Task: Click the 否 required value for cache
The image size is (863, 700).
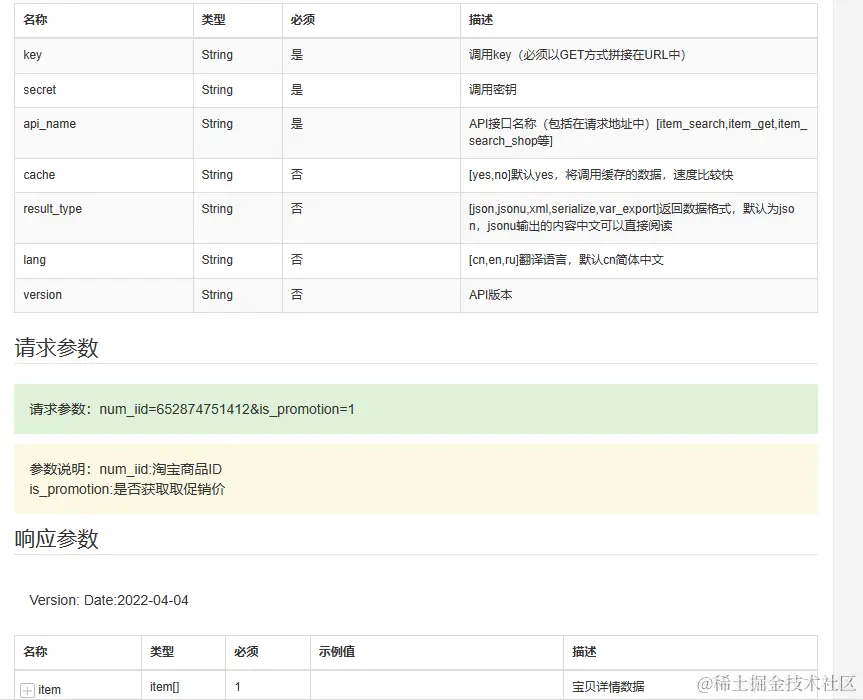Action: [297, 175]
